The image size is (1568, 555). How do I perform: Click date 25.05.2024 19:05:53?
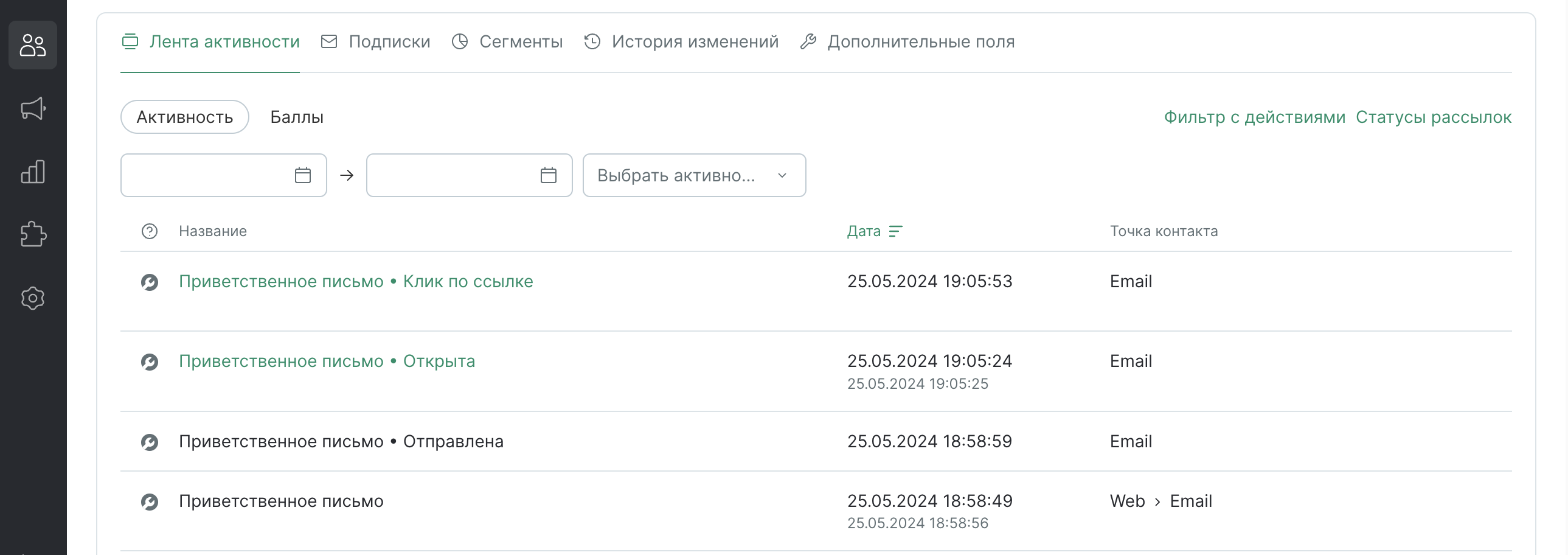point(930,282)
